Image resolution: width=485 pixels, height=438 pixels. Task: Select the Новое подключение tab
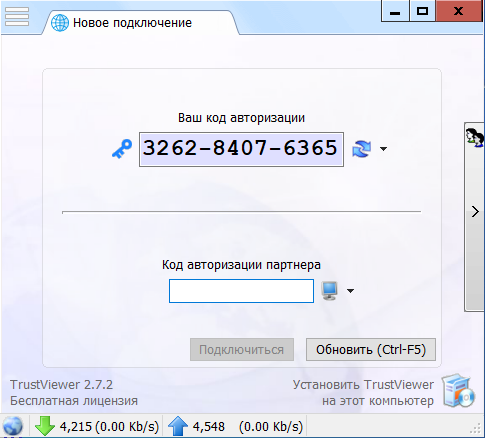click(141, 23)
